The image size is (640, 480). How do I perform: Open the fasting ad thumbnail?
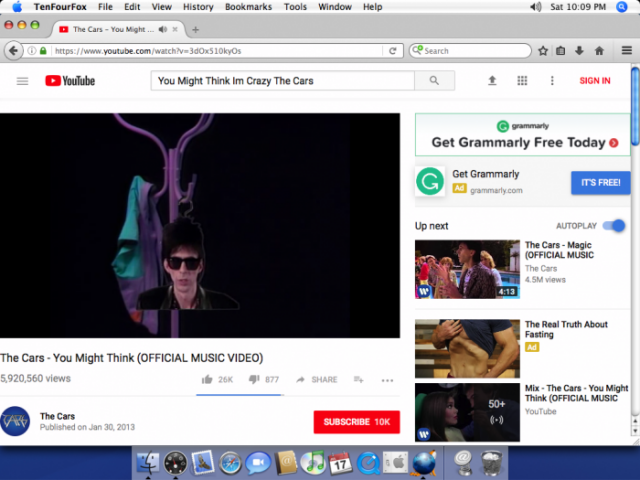467,349
